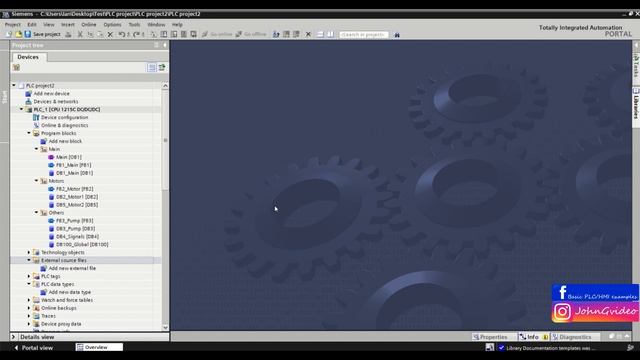Open the View menu
640x360 pixels.
coord(49,24)
